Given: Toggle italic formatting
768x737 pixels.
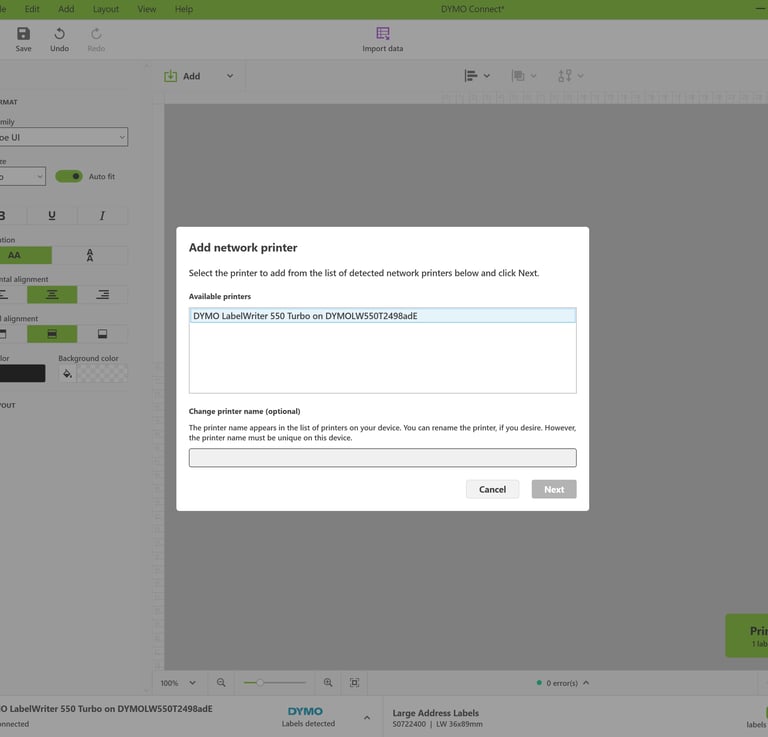Looking at the screenshot, I should (102, 215).
